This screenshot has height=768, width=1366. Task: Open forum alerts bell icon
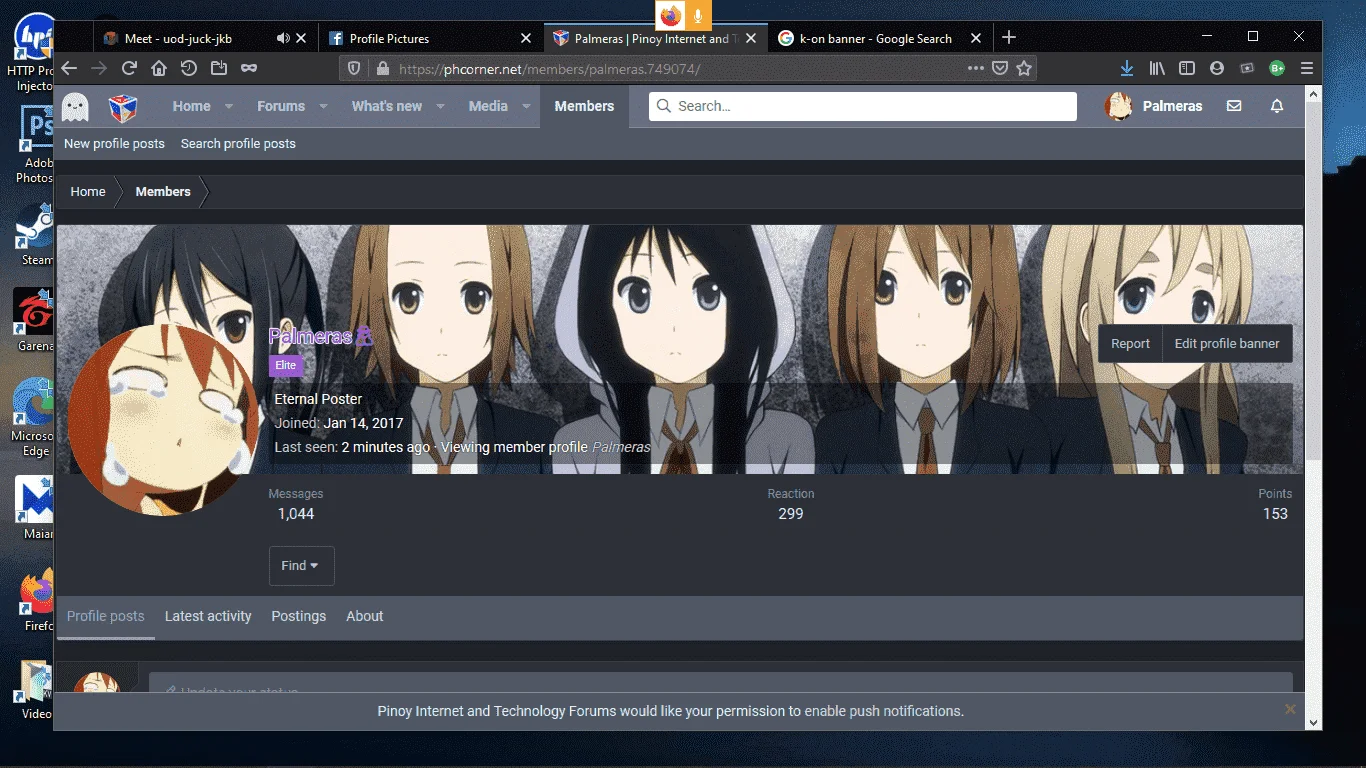click(1277, 106)
